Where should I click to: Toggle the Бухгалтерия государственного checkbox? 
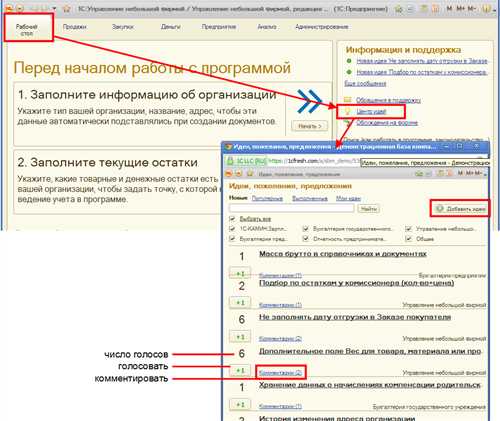(x=305, y=229)
